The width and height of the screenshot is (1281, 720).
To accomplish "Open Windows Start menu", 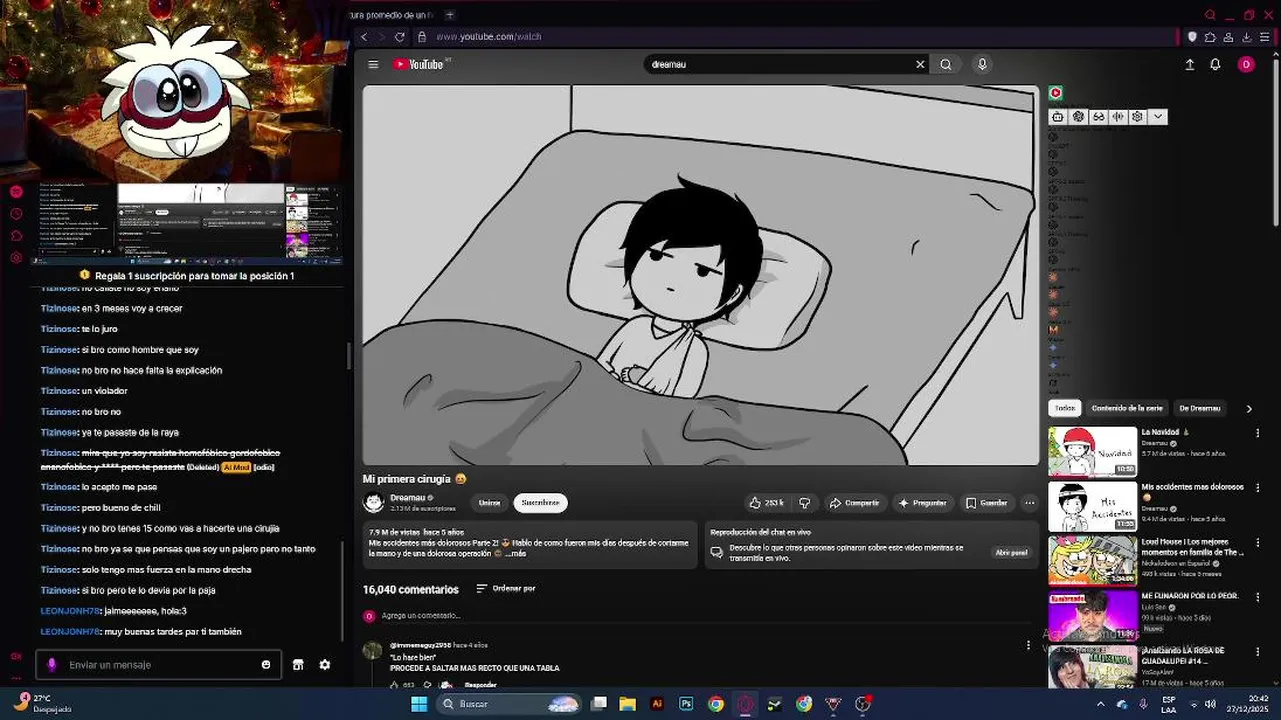I will tap(420, 704).
